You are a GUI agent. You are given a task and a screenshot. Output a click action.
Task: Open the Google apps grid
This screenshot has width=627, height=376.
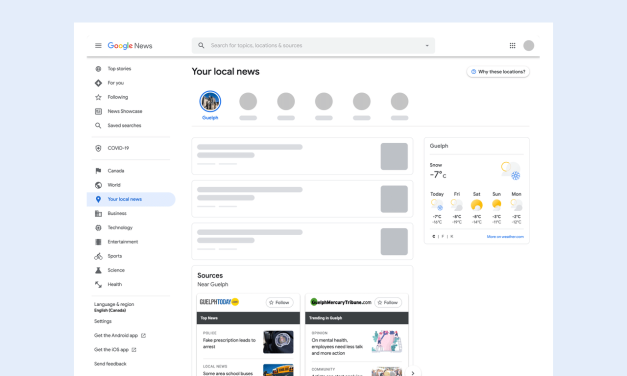[x=512, y=46]
